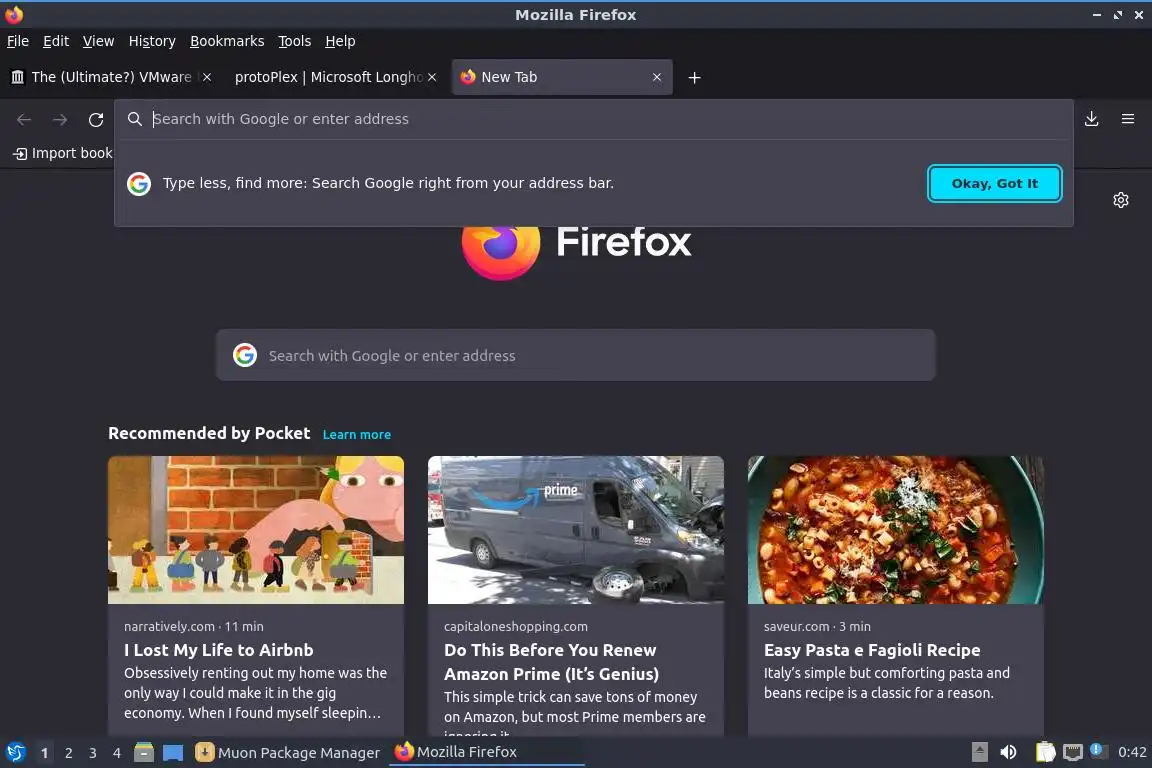Switch to workspace 3
1152x768 pixels.
[93, 753]
